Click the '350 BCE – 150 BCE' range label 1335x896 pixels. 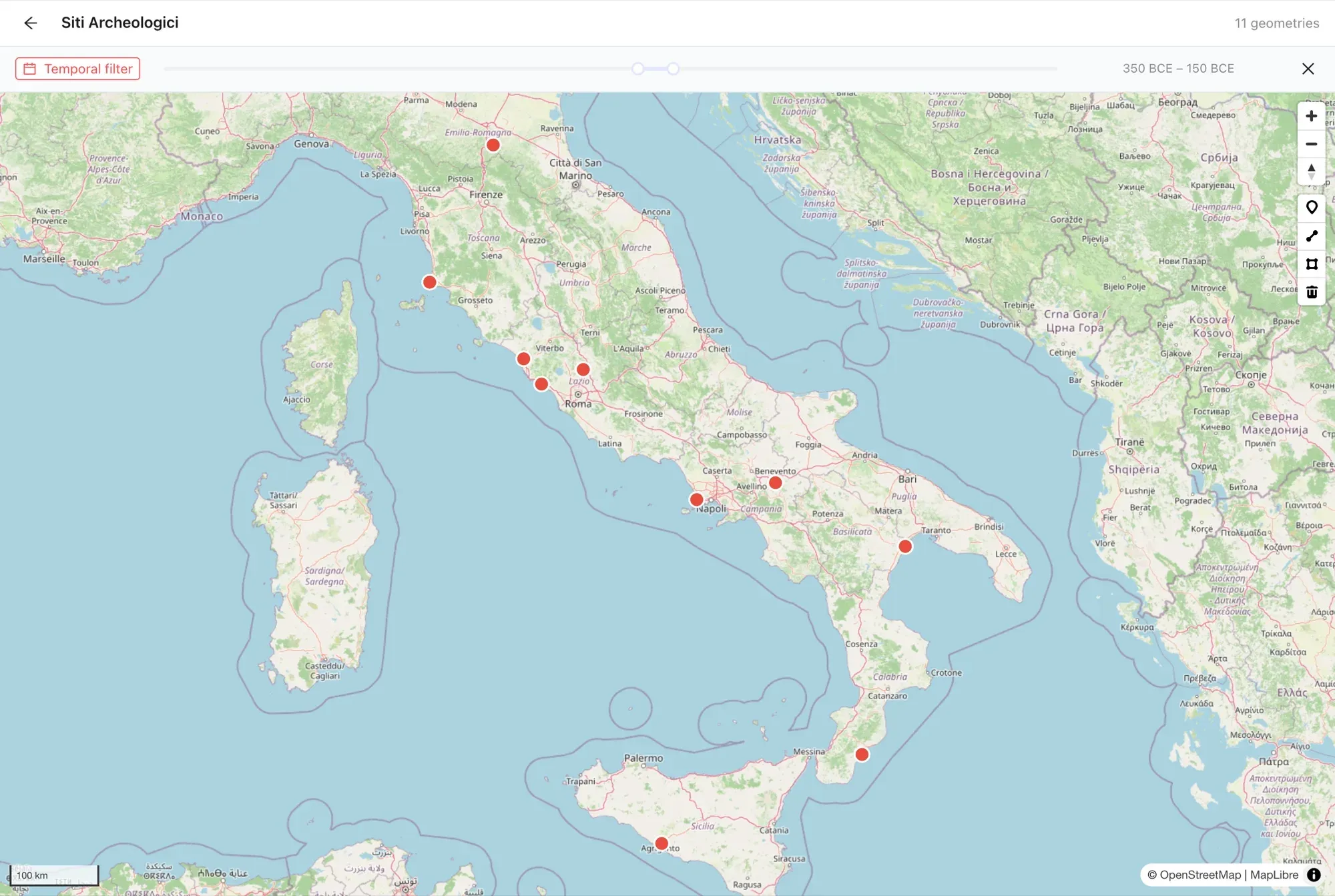click(1178, 69)
